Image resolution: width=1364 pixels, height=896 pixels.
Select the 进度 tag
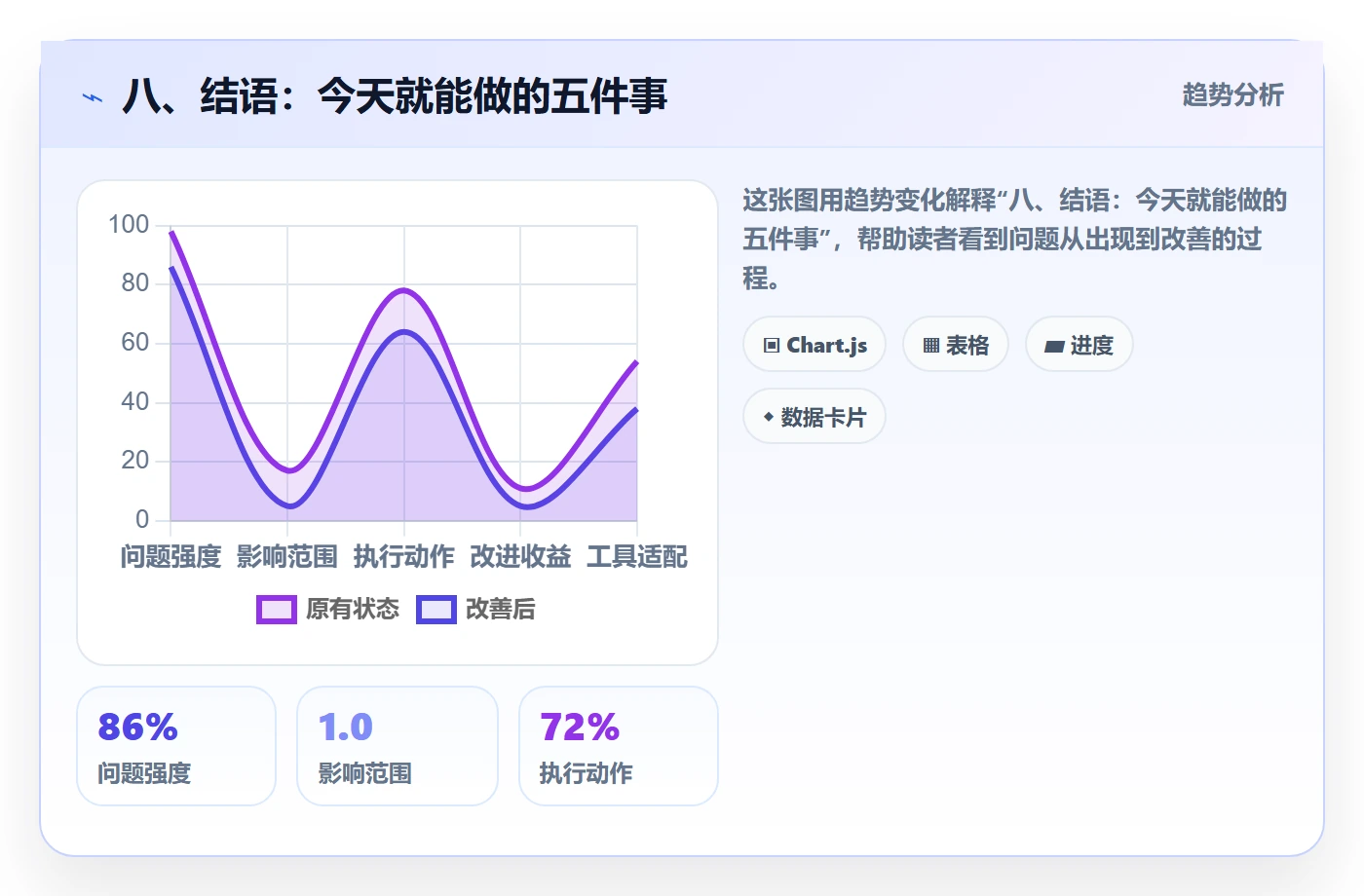point(1080,345)
